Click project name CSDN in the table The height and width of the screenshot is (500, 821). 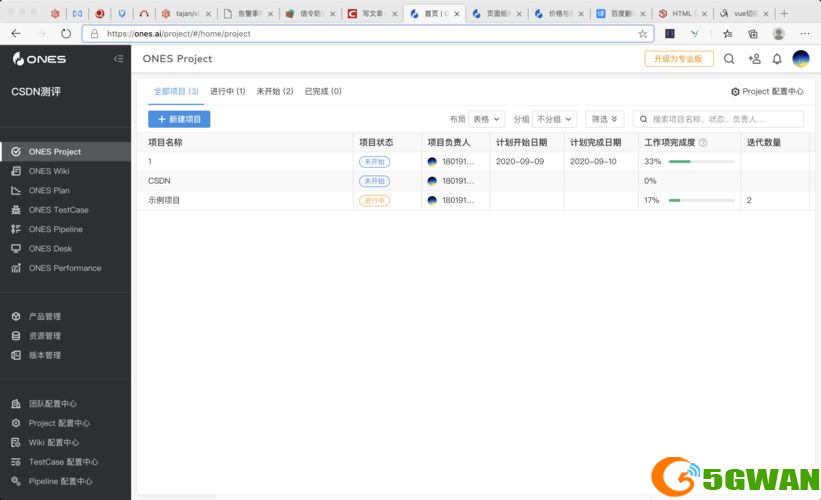click(159, 181)
